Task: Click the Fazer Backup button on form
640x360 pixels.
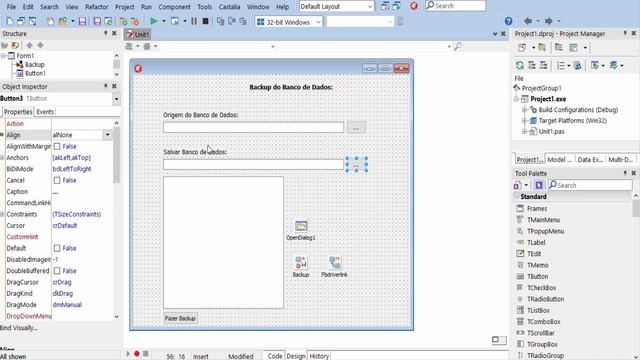Action: tap(180, 318)
